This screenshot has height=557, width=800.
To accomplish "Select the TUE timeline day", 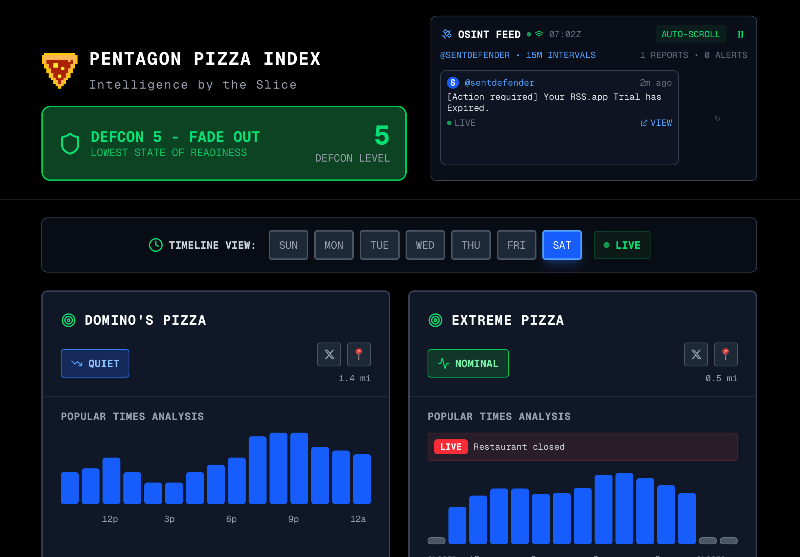I will point(380,245).
